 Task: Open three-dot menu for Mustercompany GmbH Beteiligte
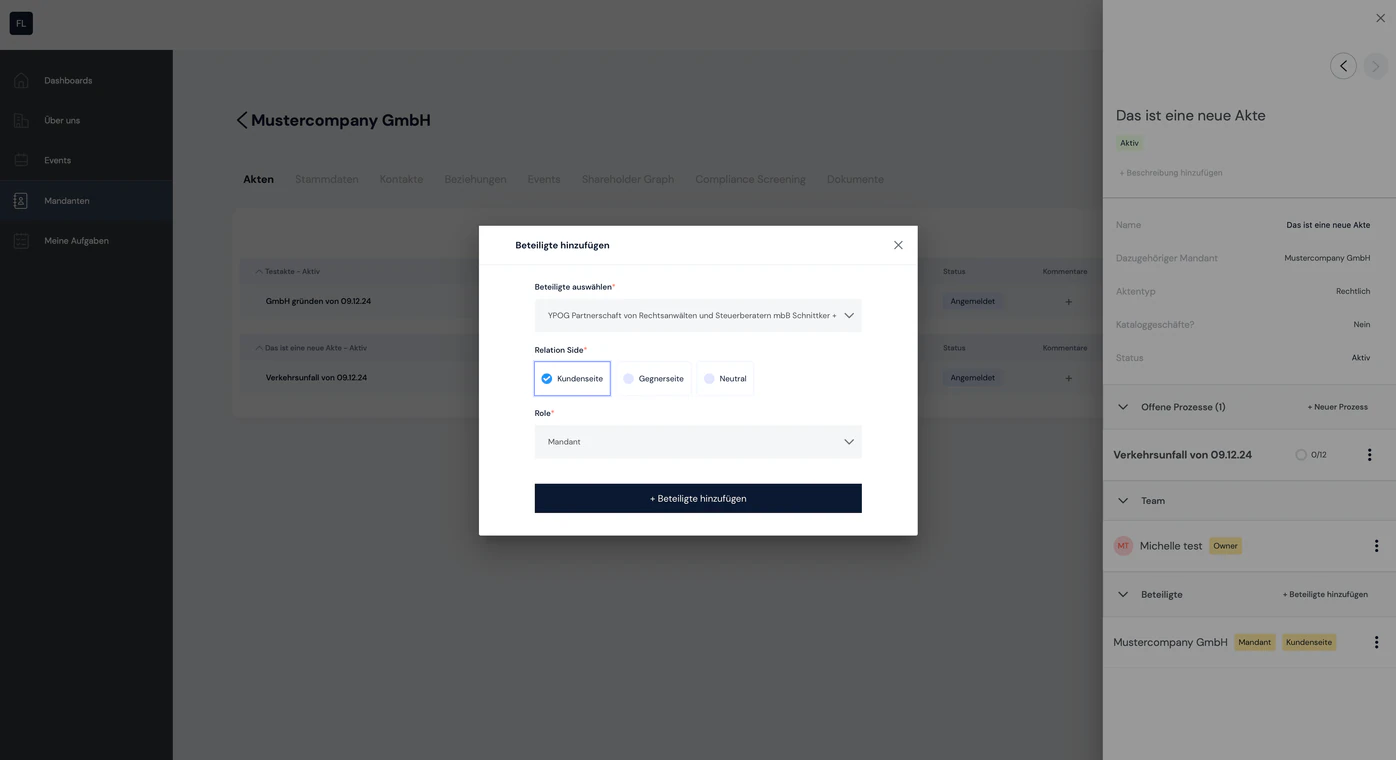click(1376, 642)
